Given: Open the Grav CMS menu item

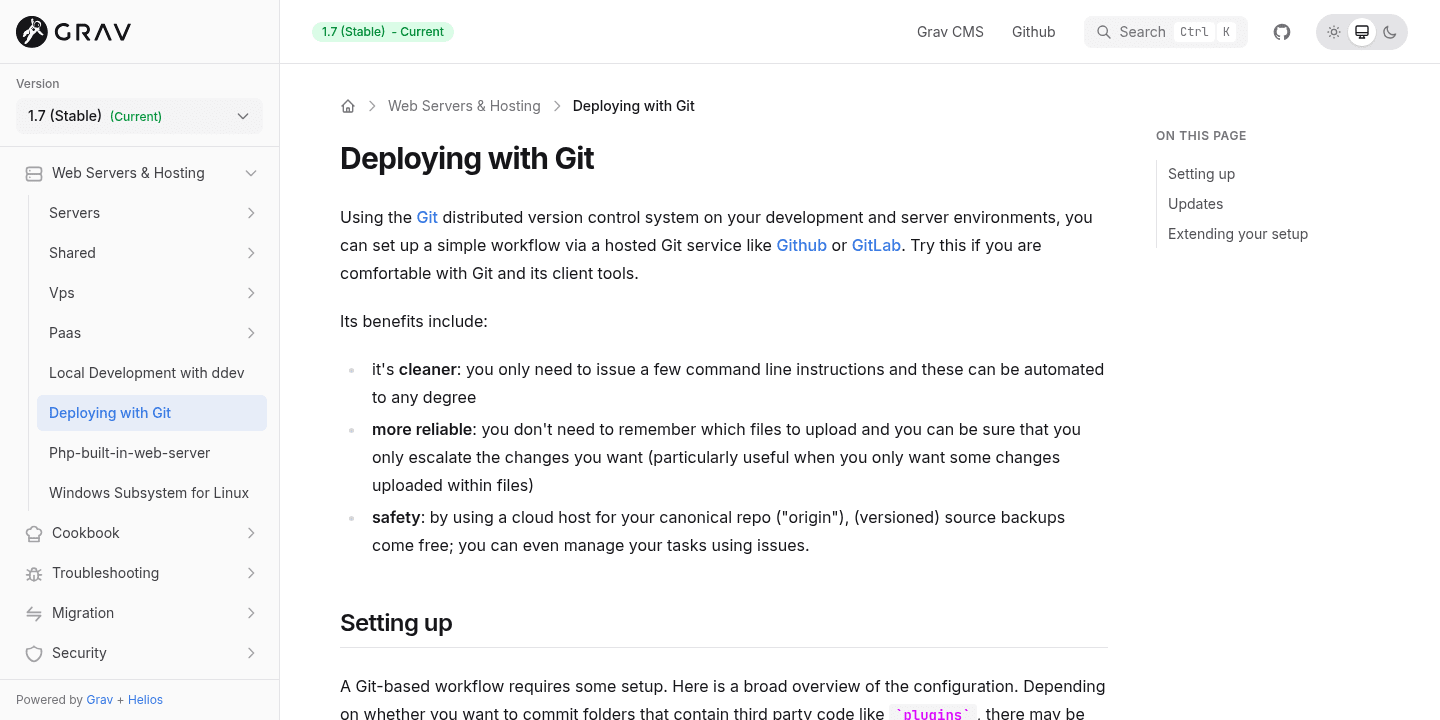Looking at the screenshot, I should 950,31.
